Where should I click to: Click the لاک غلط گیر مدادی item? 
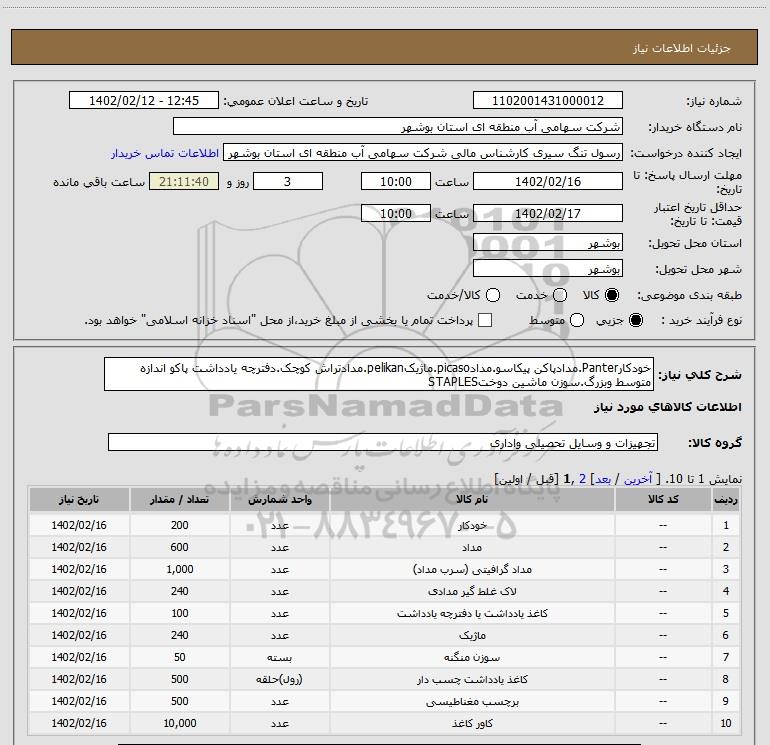pyautogui.click(x=472, y=591)
